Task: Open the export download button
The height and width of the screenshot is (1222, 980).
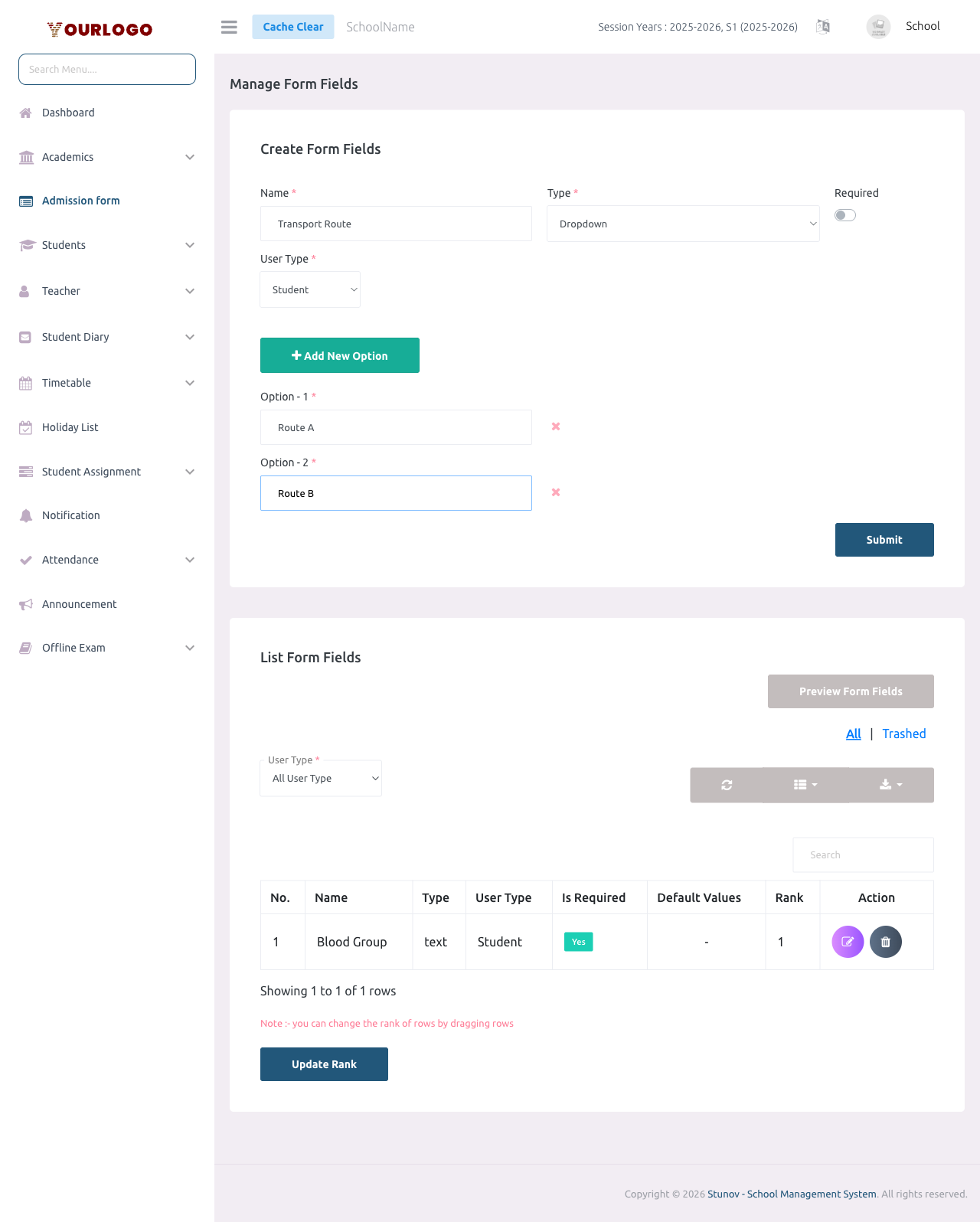Action: (891, 785)
